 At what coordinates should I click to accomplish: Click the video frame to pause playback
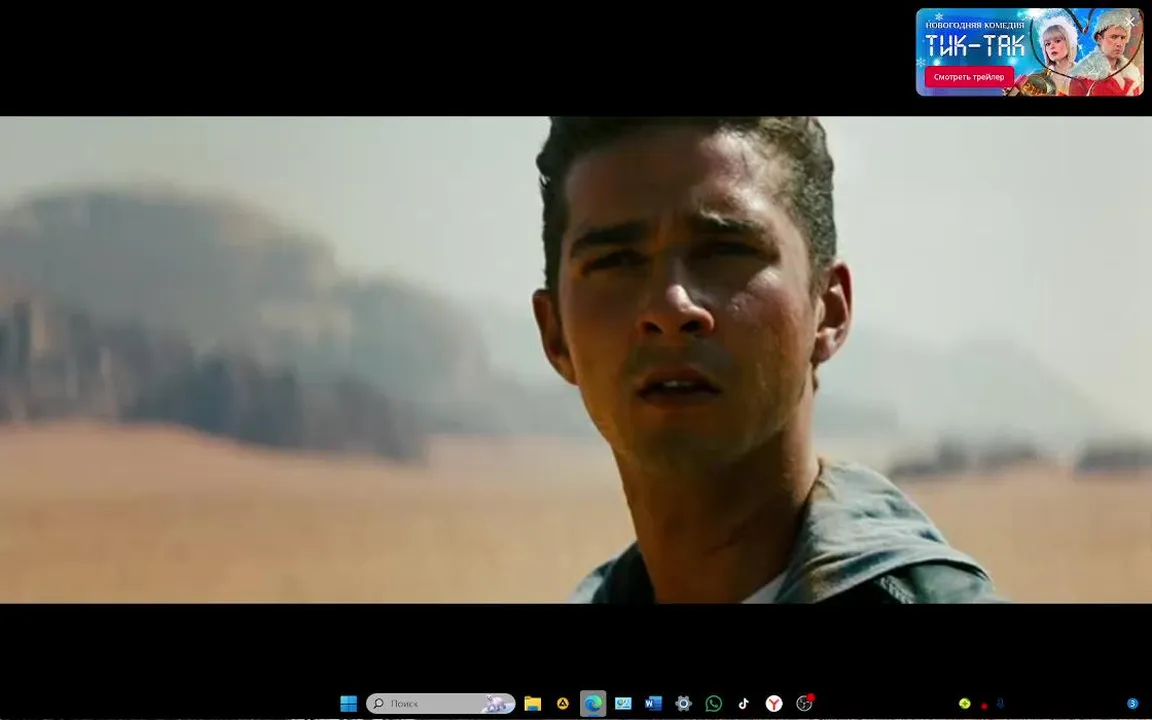[576, 360]
